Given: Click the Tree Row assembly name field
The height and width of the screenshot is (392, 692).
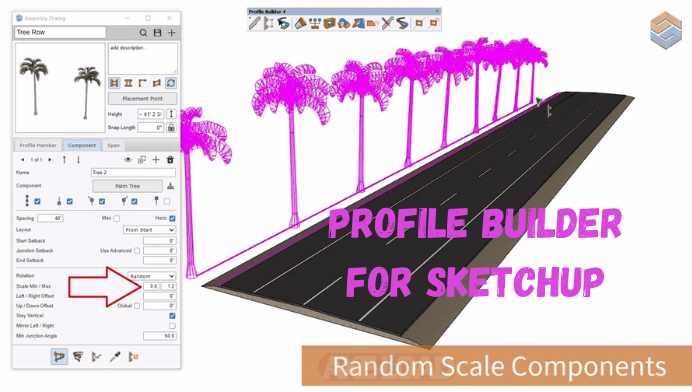Looking at the screenshot, I should tap(60, 32).
